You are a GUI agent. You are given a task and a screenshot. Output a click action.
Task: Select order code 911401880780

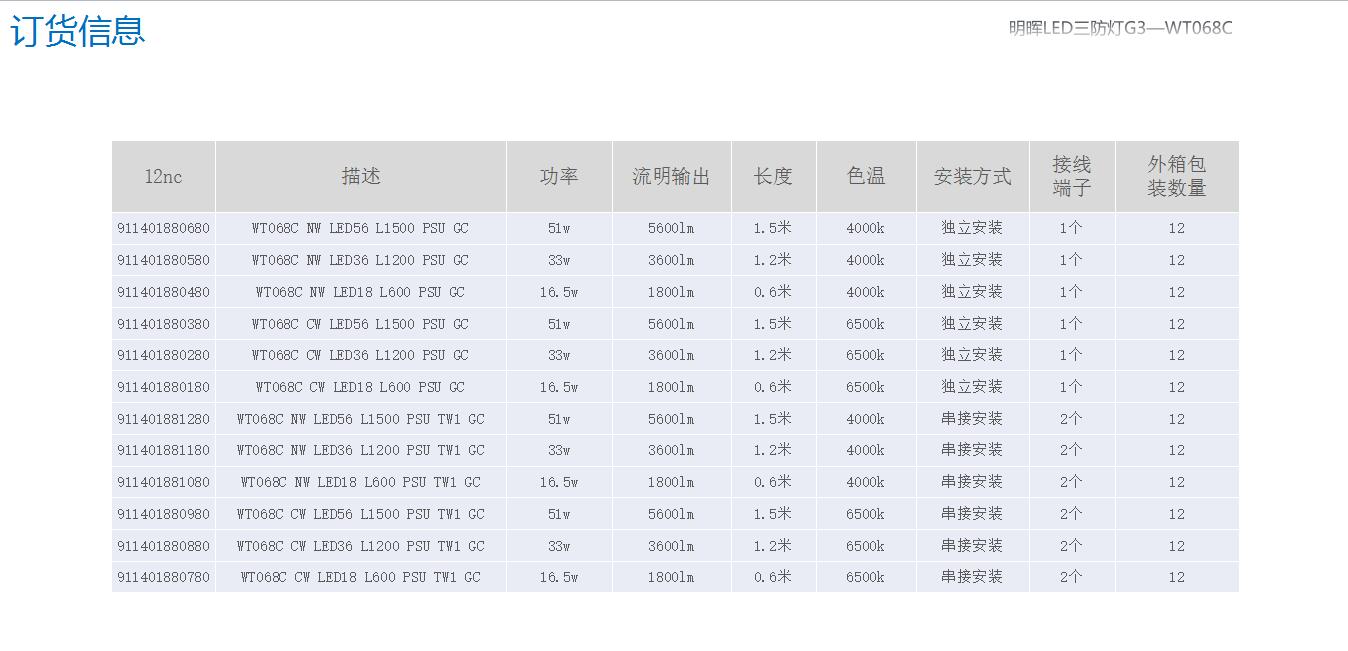click(163, 578)
